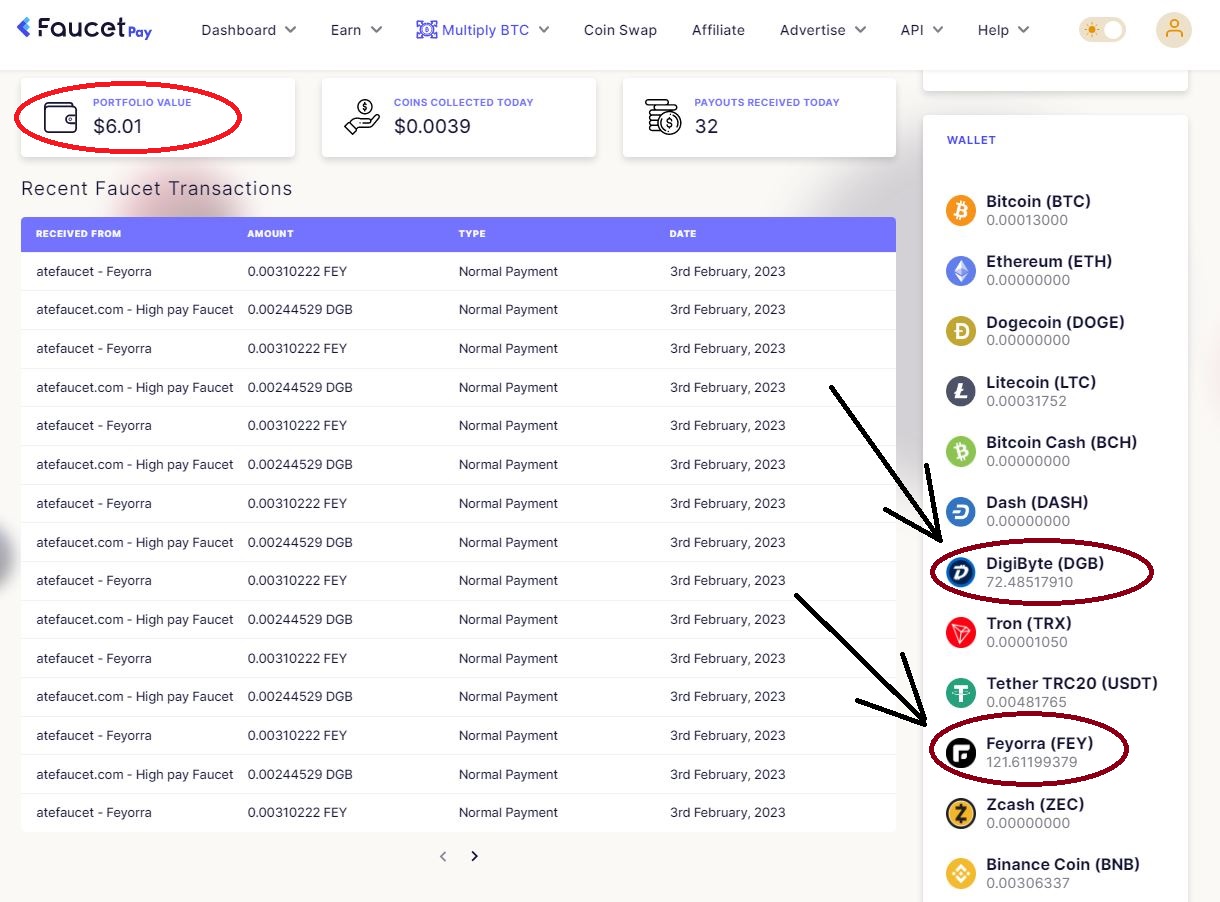
Task: Click the payouts received today coins icon
Action: click(x=663, y=117)
